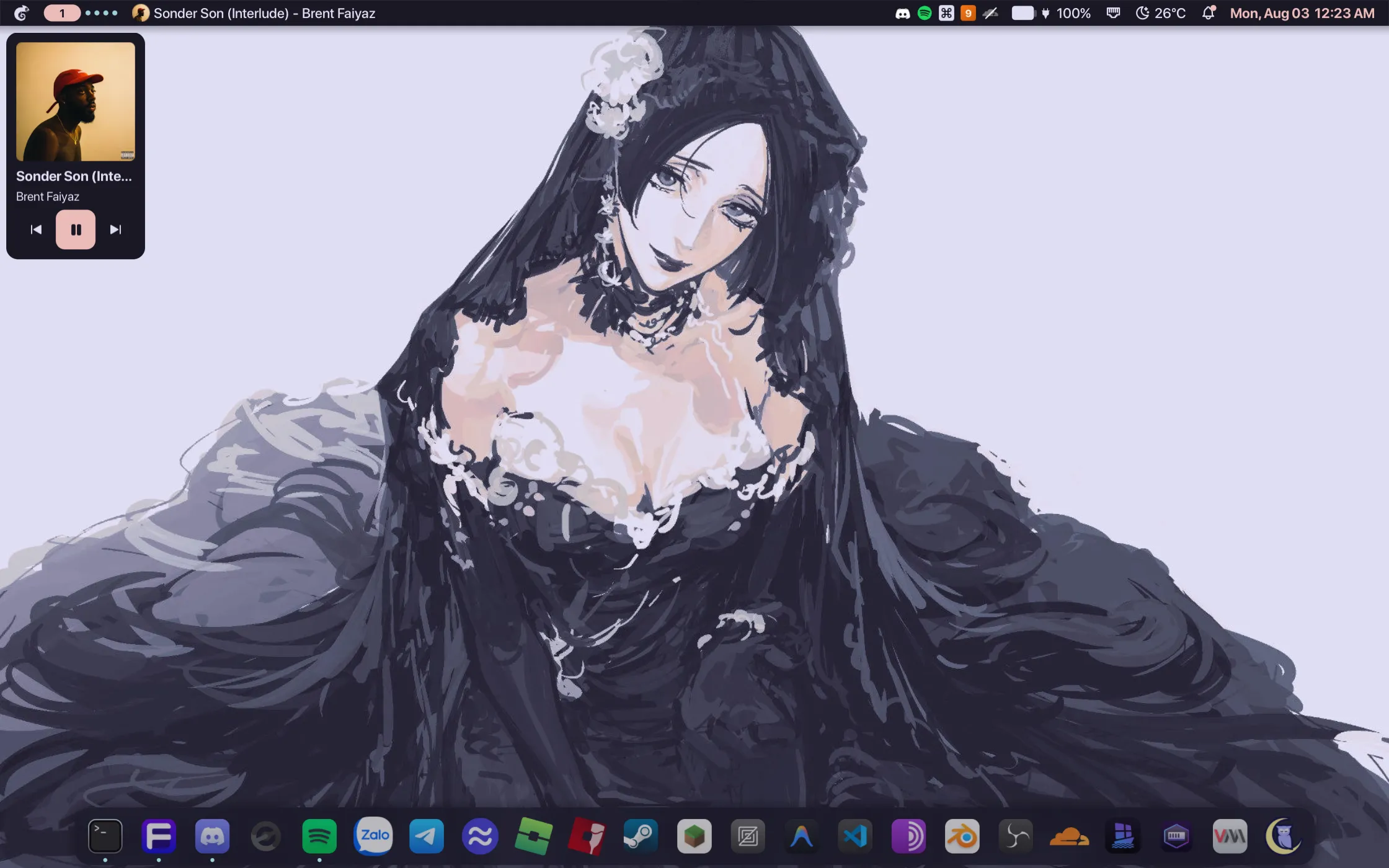Select workspace 1 in the top bar
1389x868 pixels.
click(62, 13)
